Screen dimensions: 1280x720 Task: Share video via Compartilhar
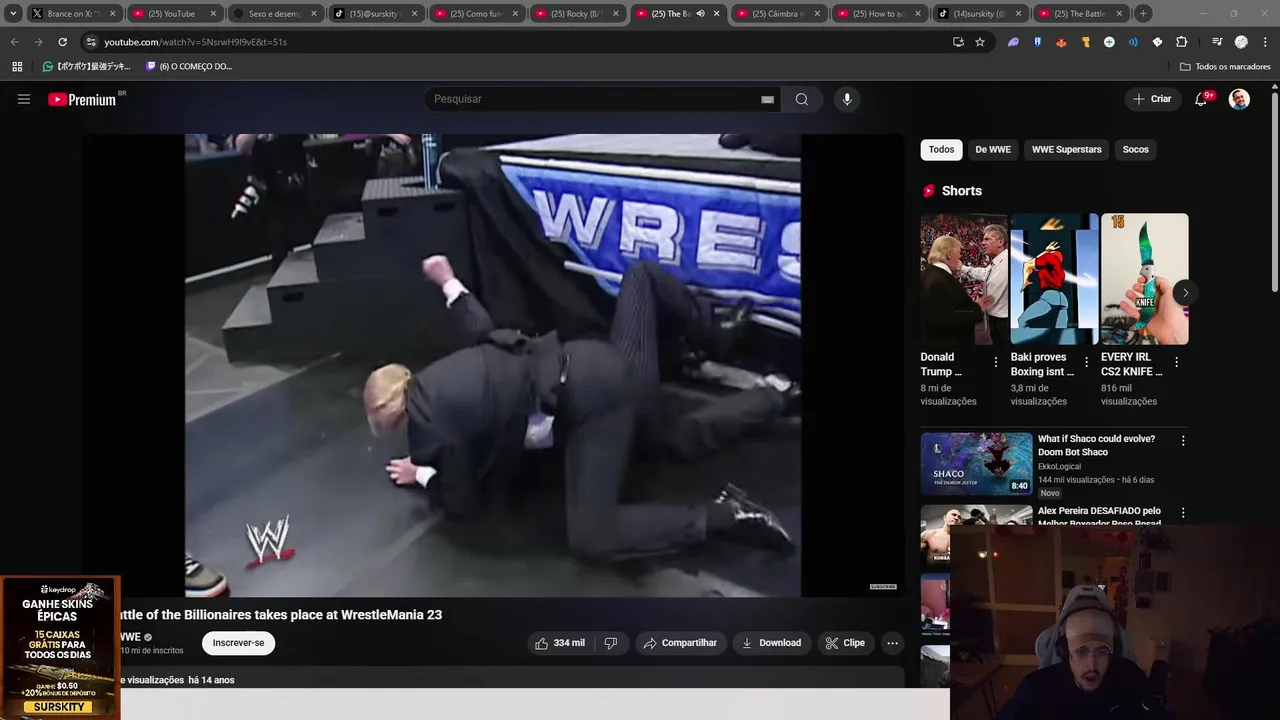681,643
